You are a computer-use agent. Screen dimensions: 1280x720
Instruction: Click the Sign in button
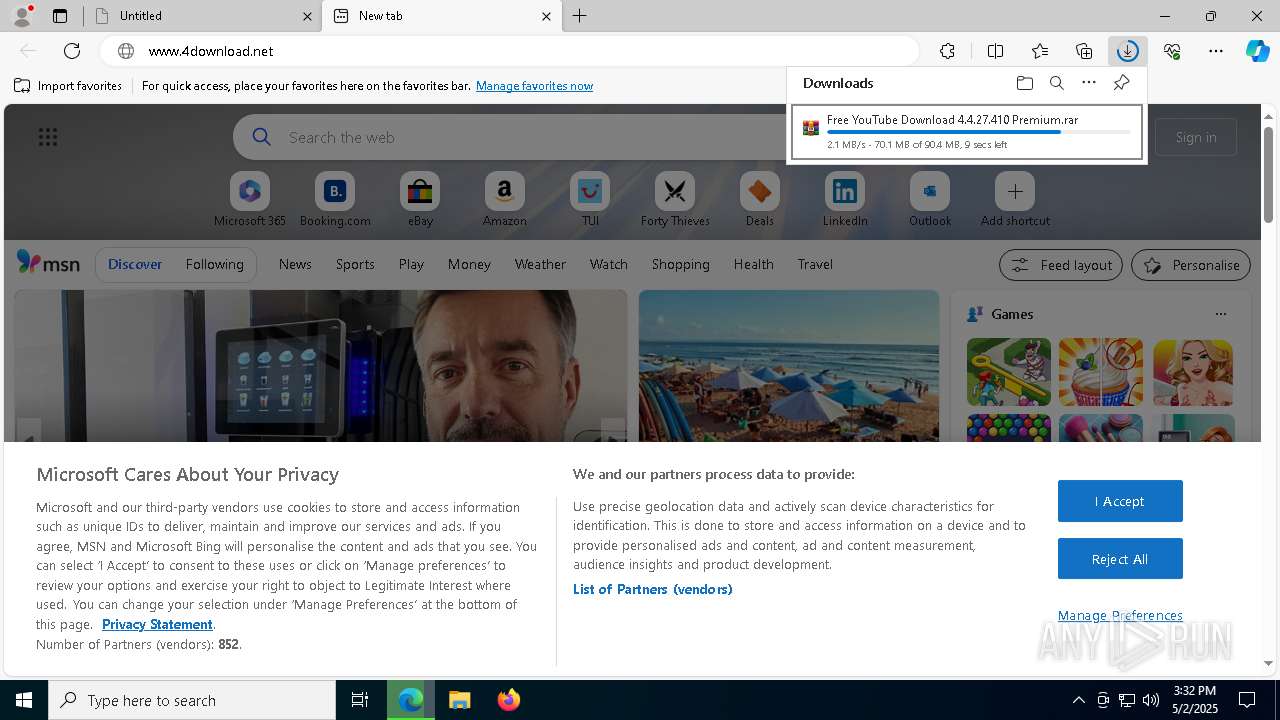[x=1196, y=137]
